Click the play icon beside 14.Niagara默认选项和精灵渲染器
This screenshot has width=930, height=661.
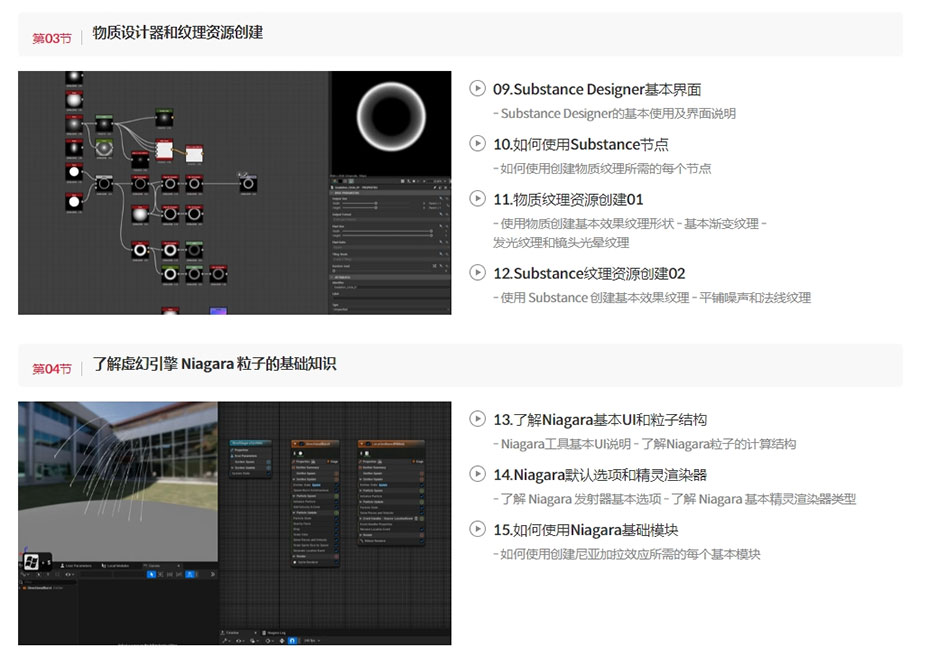[477, 474]
